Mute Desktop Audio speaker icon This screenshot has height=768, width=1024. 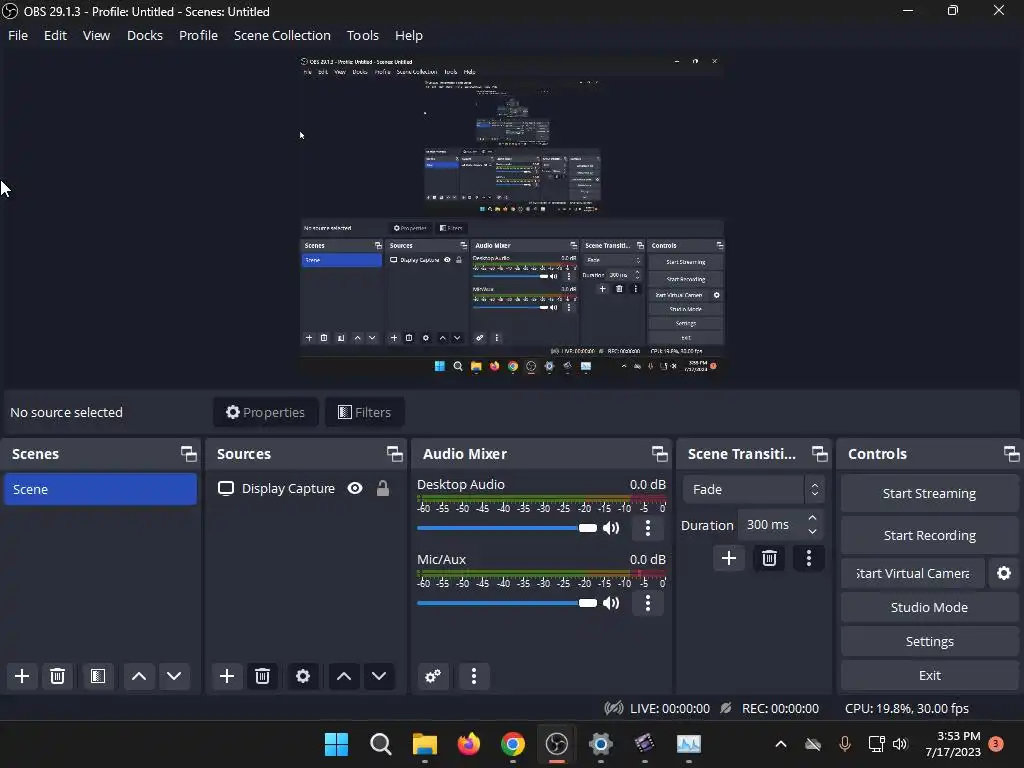(x=611, y=528)
